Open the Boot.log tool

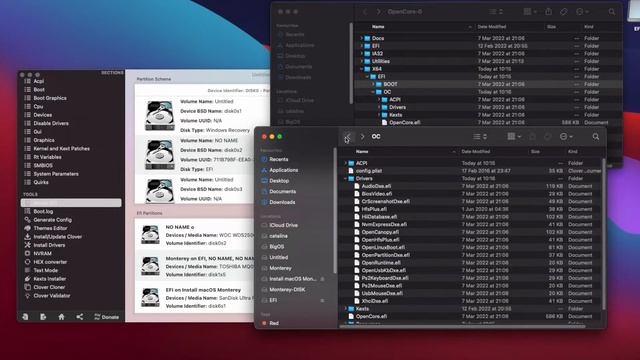coord(43,211)
